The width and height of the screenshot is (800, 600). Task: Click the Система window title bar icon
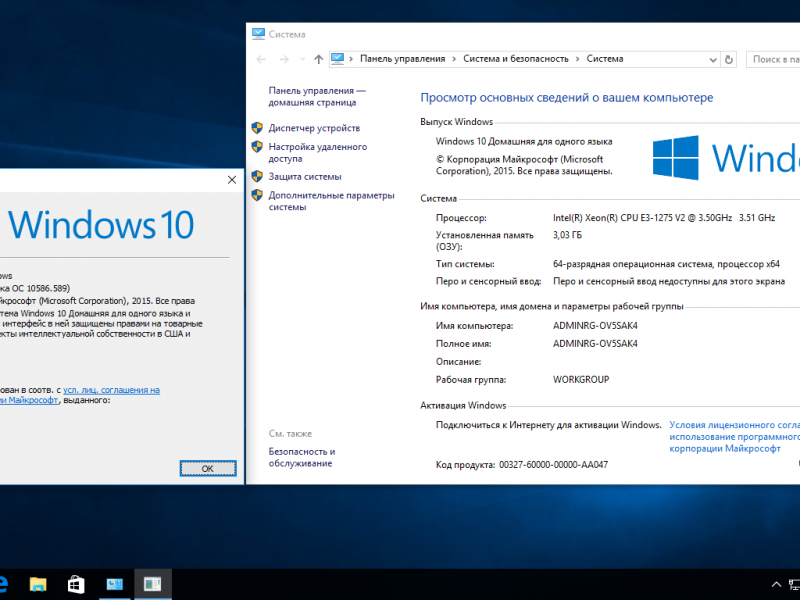pyautogui.click(x=258, y=34)
